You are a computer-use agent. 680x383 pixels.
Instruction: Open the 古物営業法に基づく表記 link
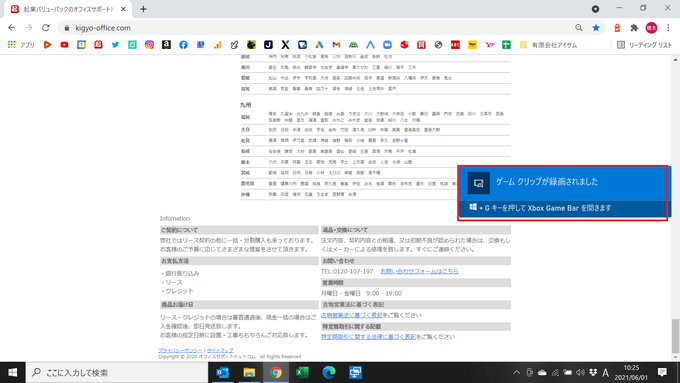point(352,315)
